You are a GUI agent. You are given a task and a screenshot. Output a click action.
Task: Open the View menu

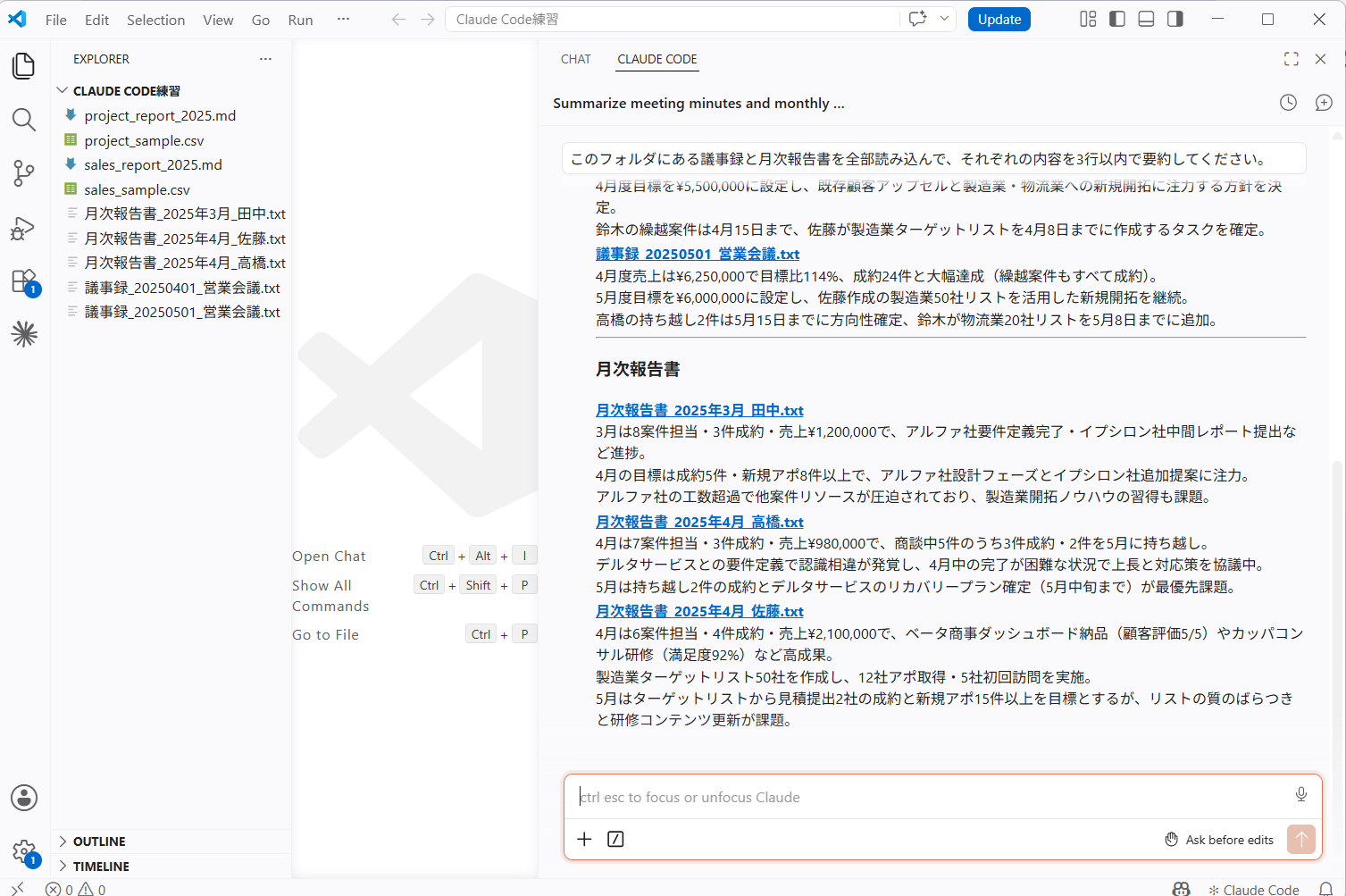pos(218,20)
